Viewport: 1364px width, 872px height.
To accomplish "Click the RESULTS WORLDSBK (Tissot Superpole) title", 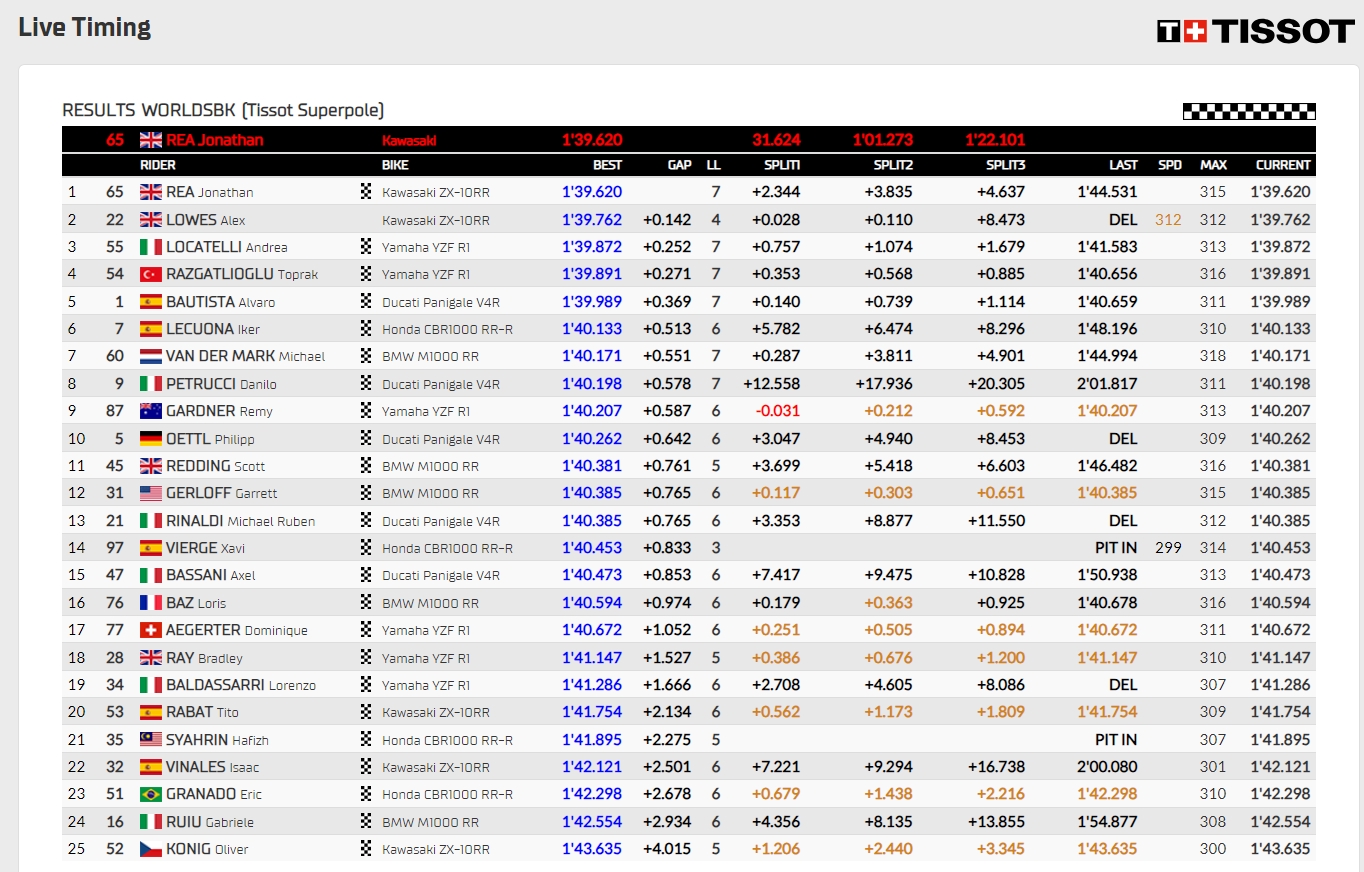I will pyautogui.click(x=223, y=110).
